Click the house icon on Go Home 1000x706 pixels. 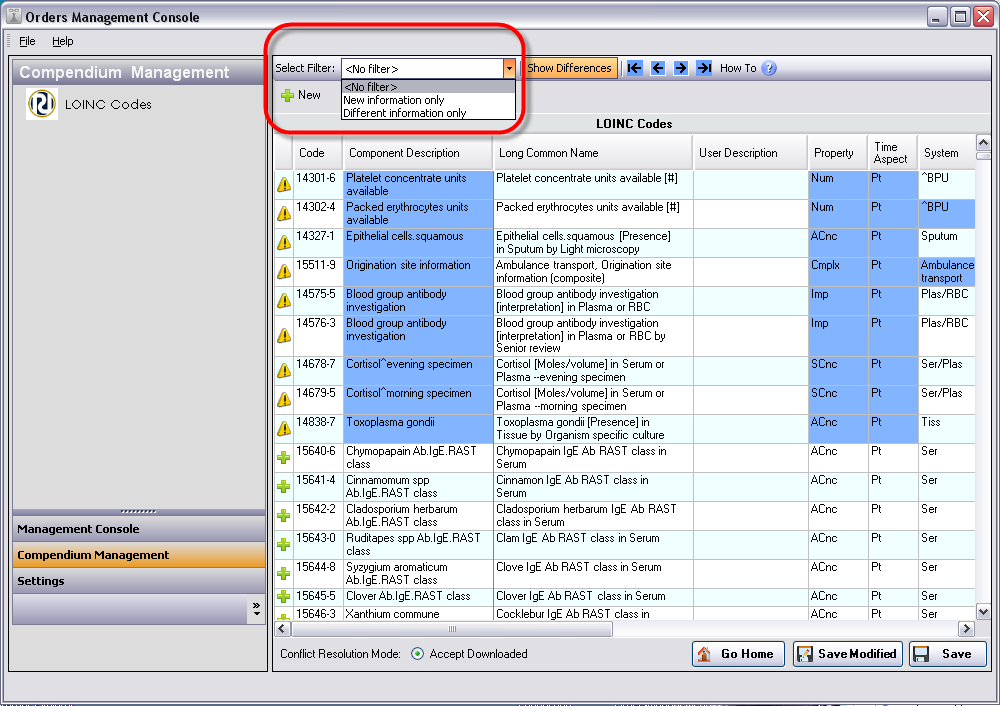coord(704,654)
